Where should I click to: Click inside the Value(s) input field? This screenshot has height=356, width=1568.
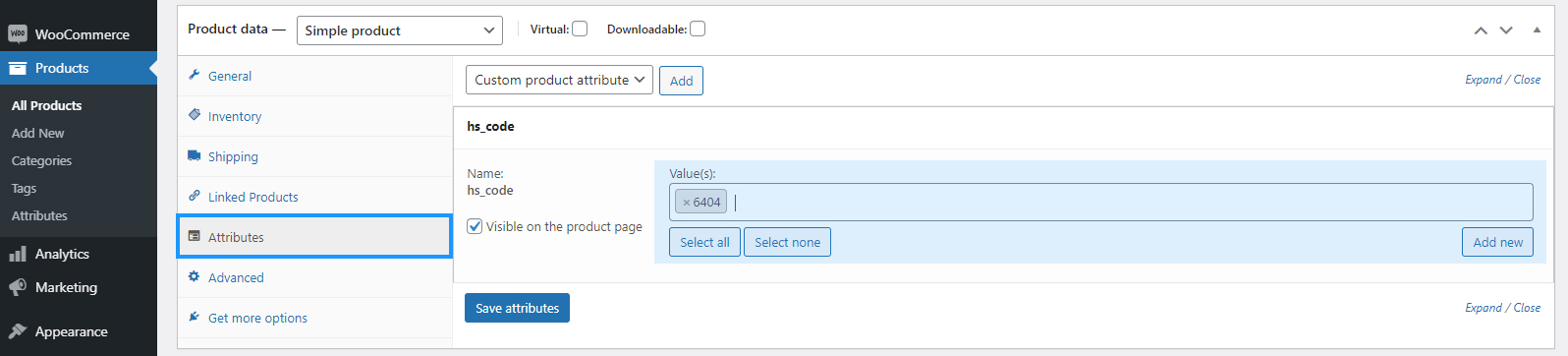(x=1130, y=203)
